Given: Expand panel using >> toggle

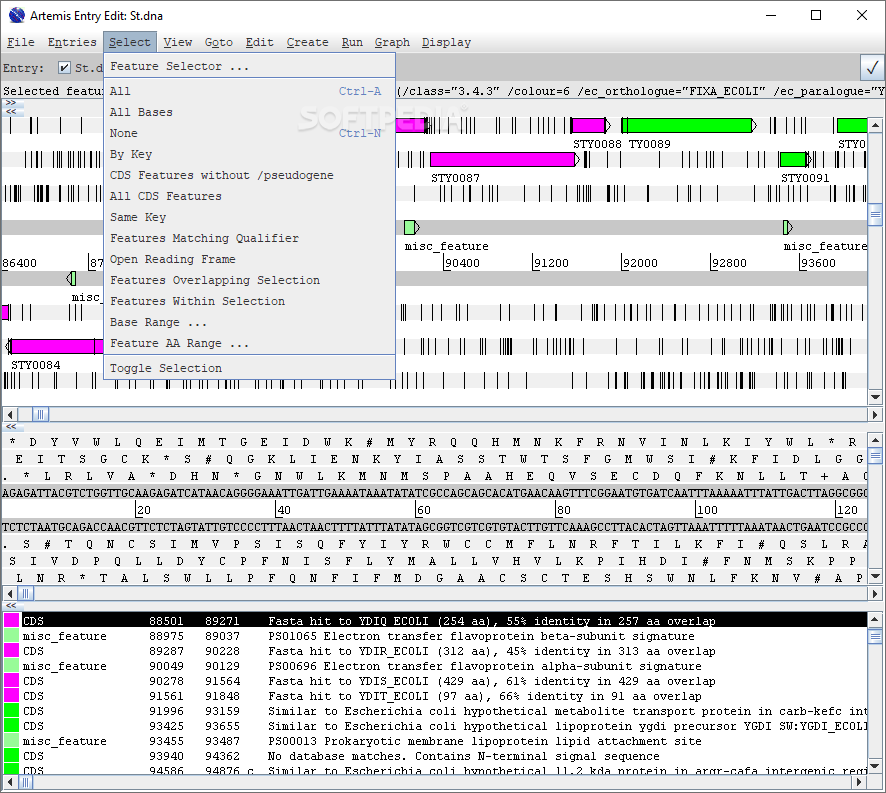Looking at the screenshot, I should click(x=11, y=103).
